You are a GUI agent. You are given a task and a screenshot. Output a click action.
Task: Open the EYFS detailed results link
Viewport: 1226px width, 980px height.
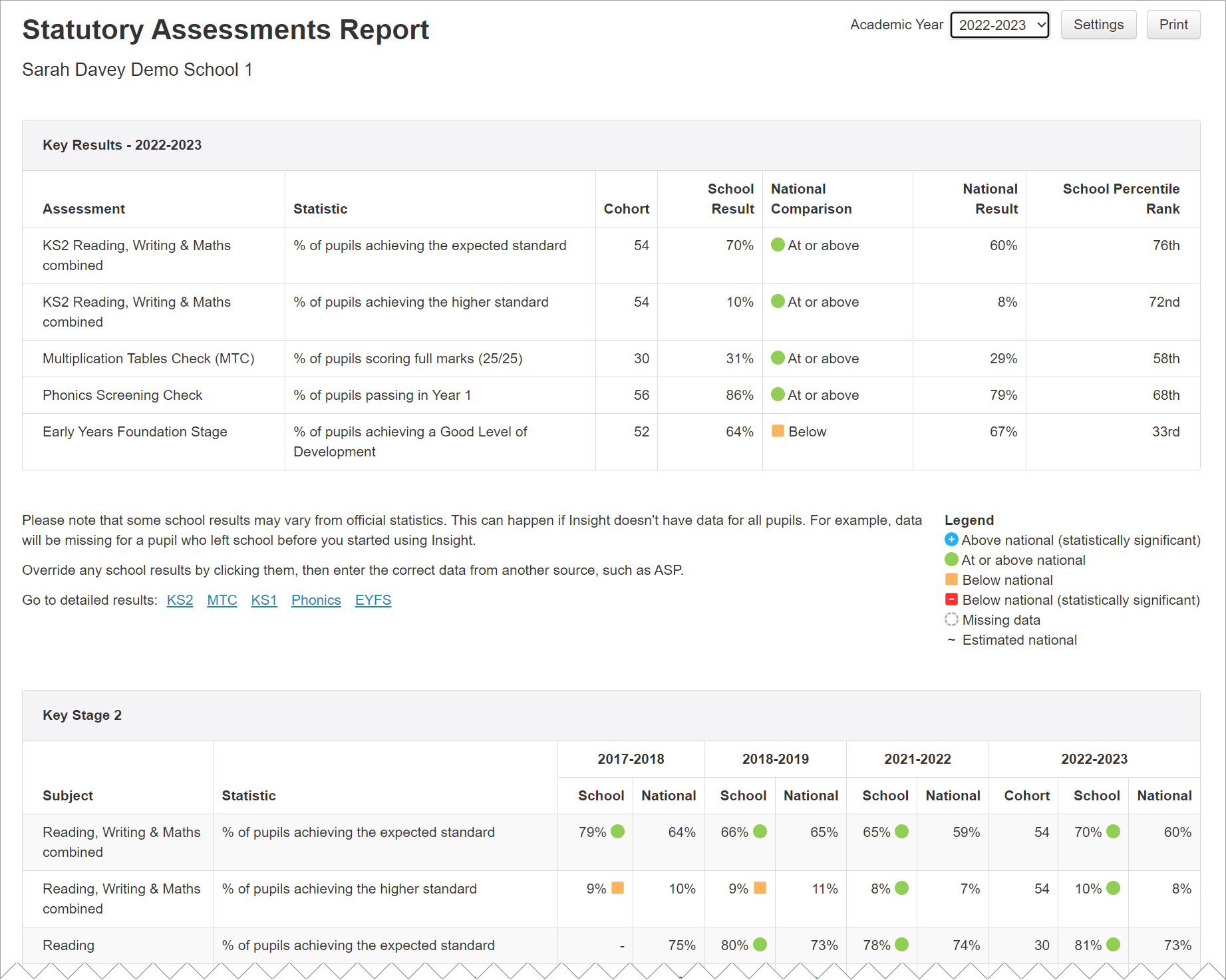point(373,600)
